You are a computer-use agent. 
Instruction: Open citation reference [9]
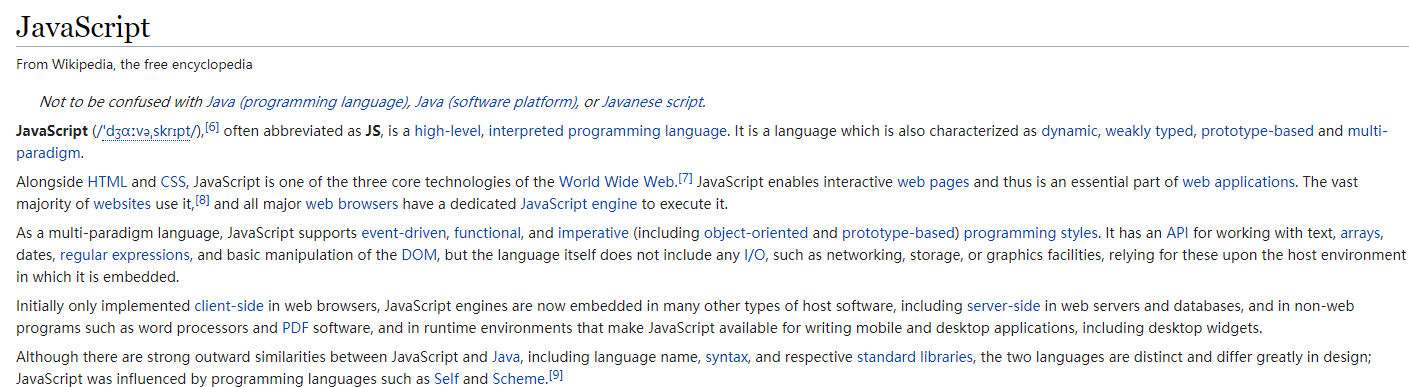(x=556, y=376)
